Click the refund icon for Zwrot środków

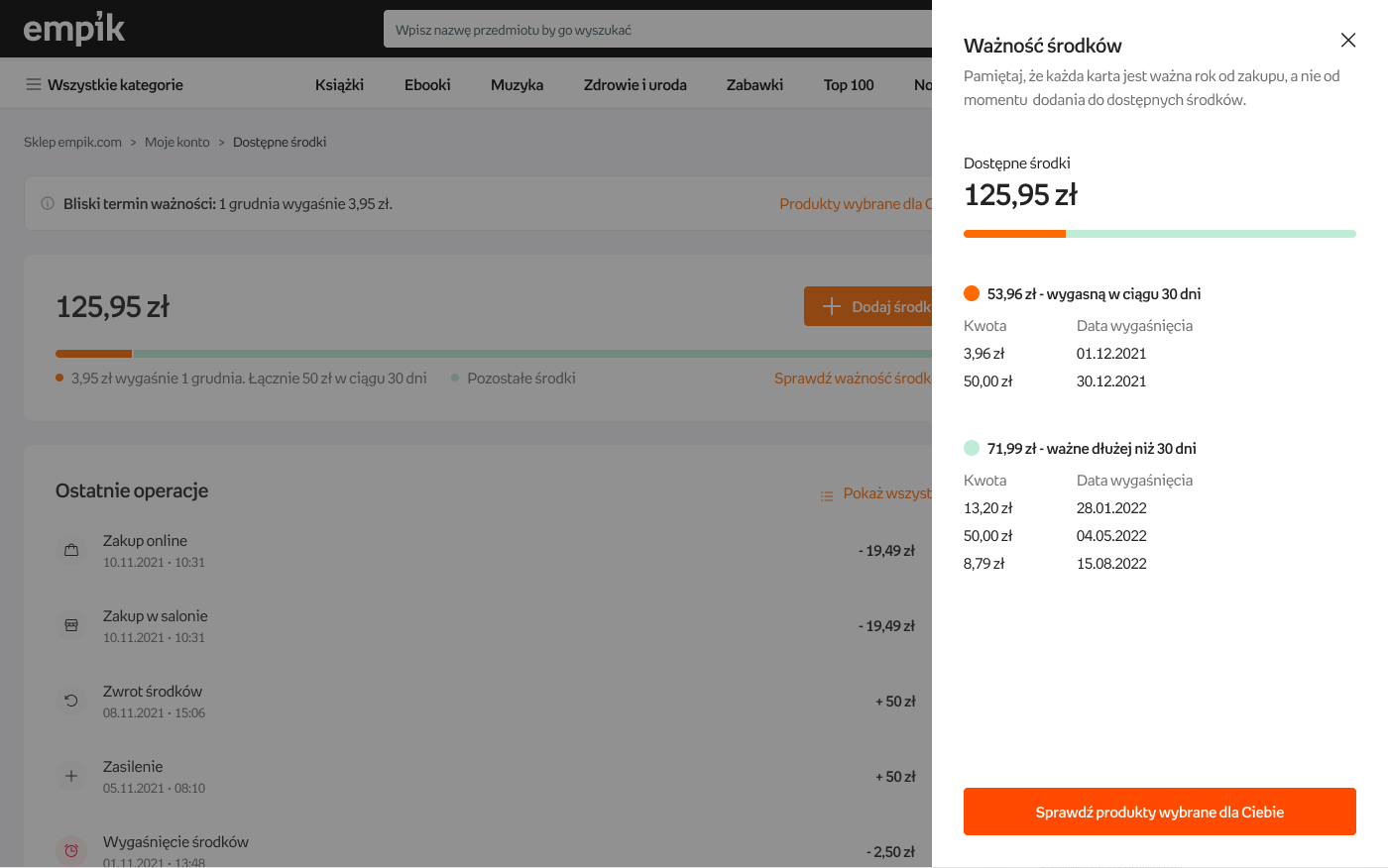coord(71,701)
